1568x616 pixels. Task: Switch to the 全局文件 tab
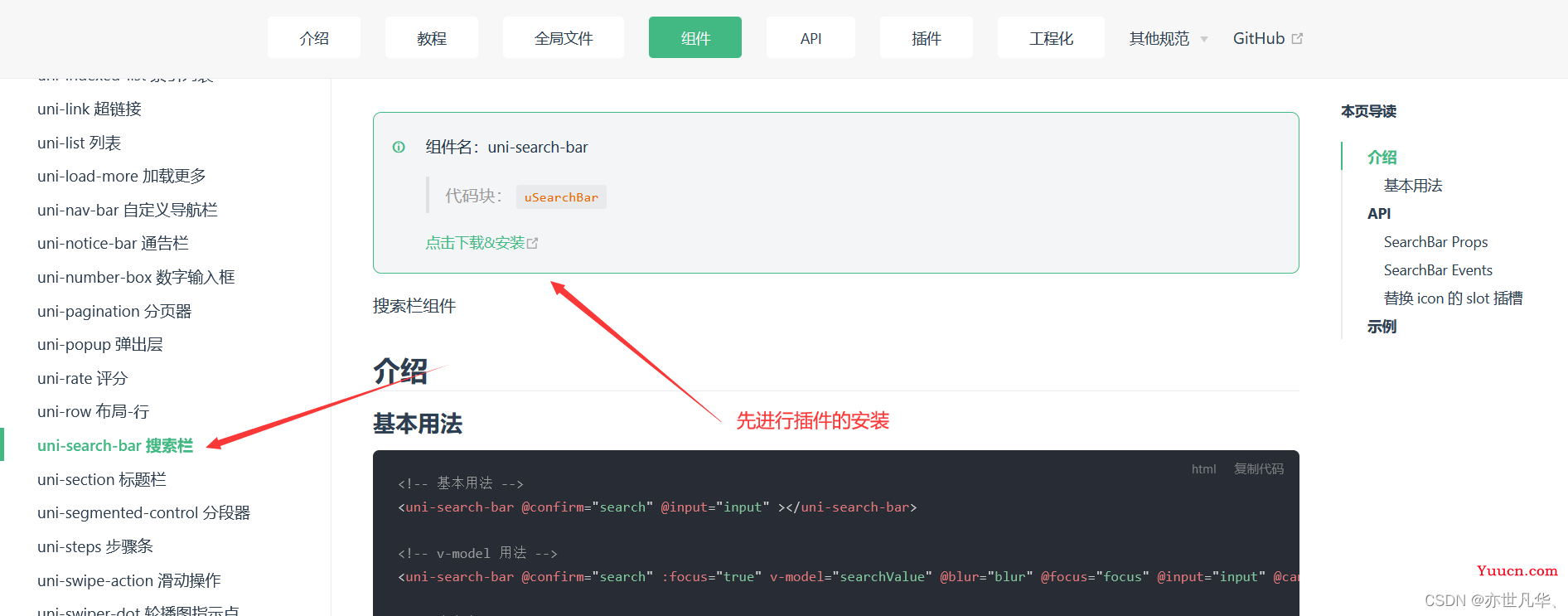point(564,38)
